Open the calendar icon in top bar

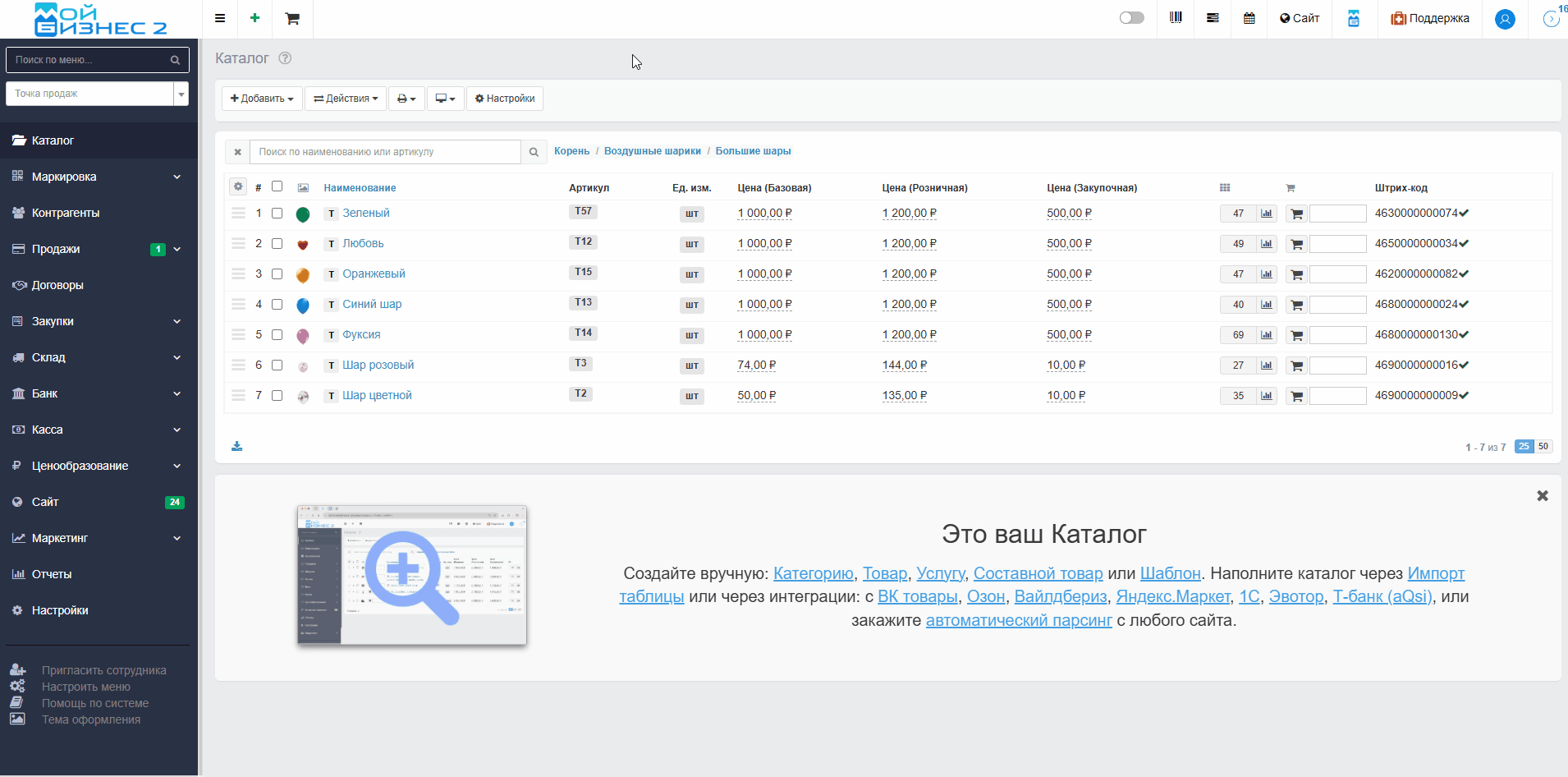(1249, 18)
